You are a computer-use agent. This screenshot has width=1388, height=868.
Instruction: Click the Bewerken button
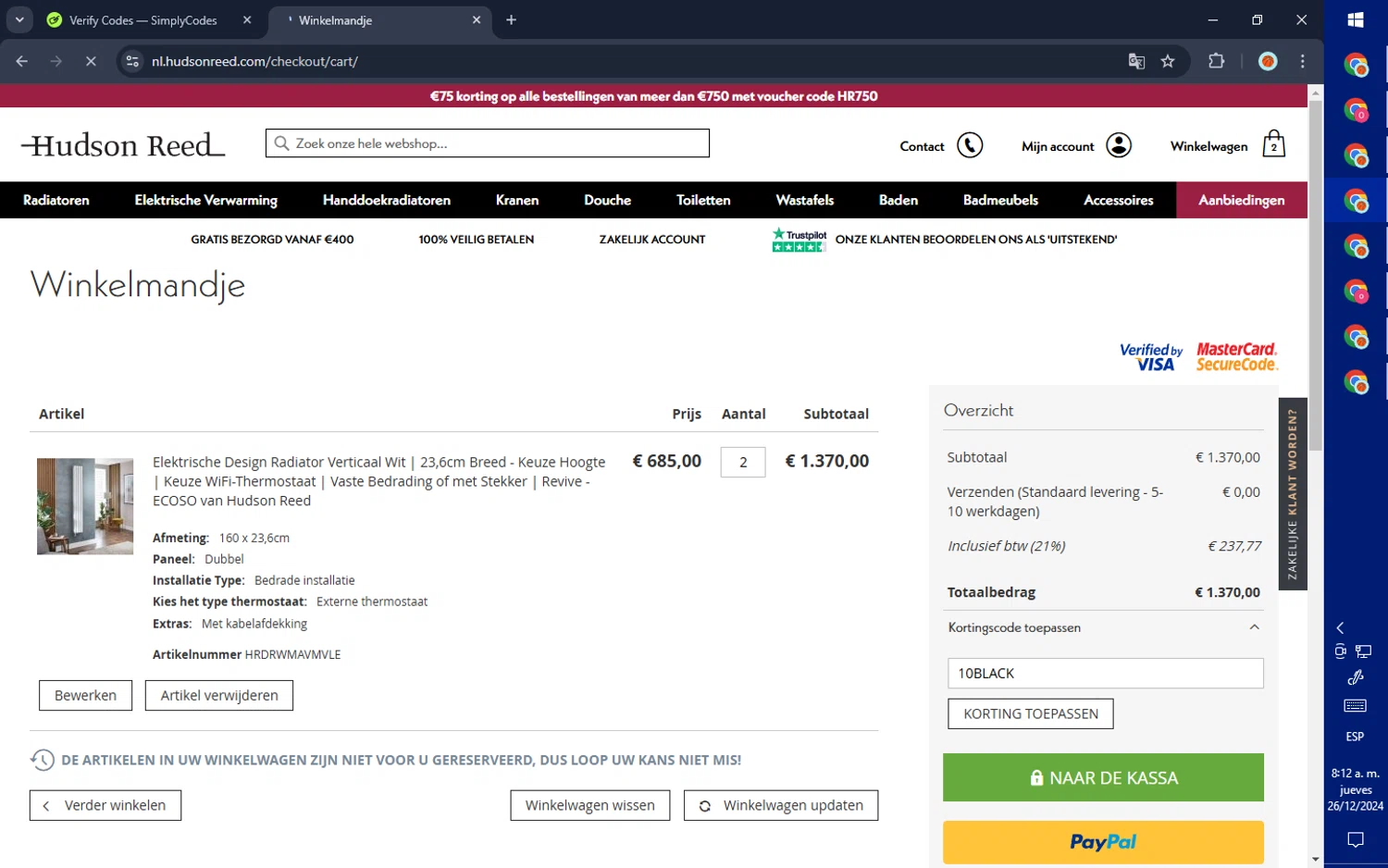(x=85, y=695)
